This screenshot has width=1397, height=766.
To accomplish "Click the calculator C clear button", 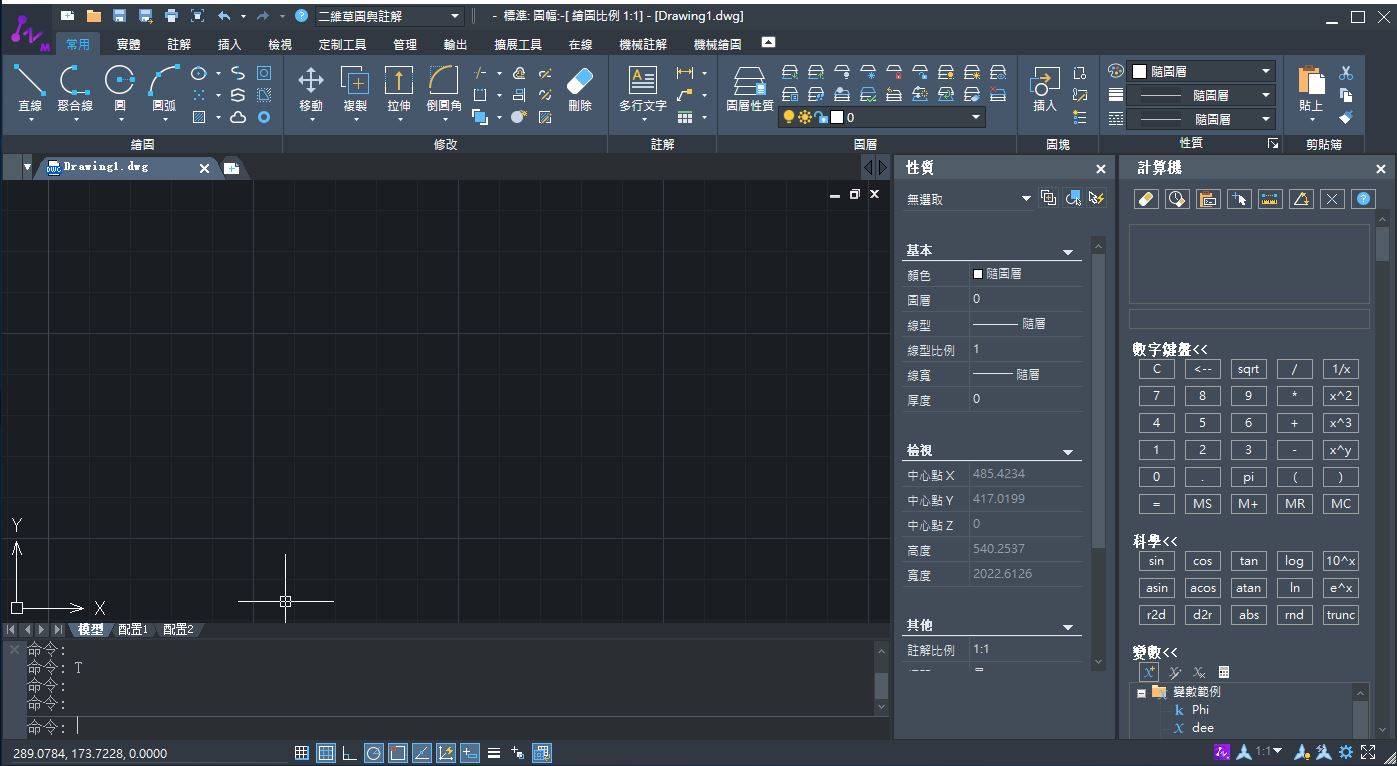I will (1156, 369).
